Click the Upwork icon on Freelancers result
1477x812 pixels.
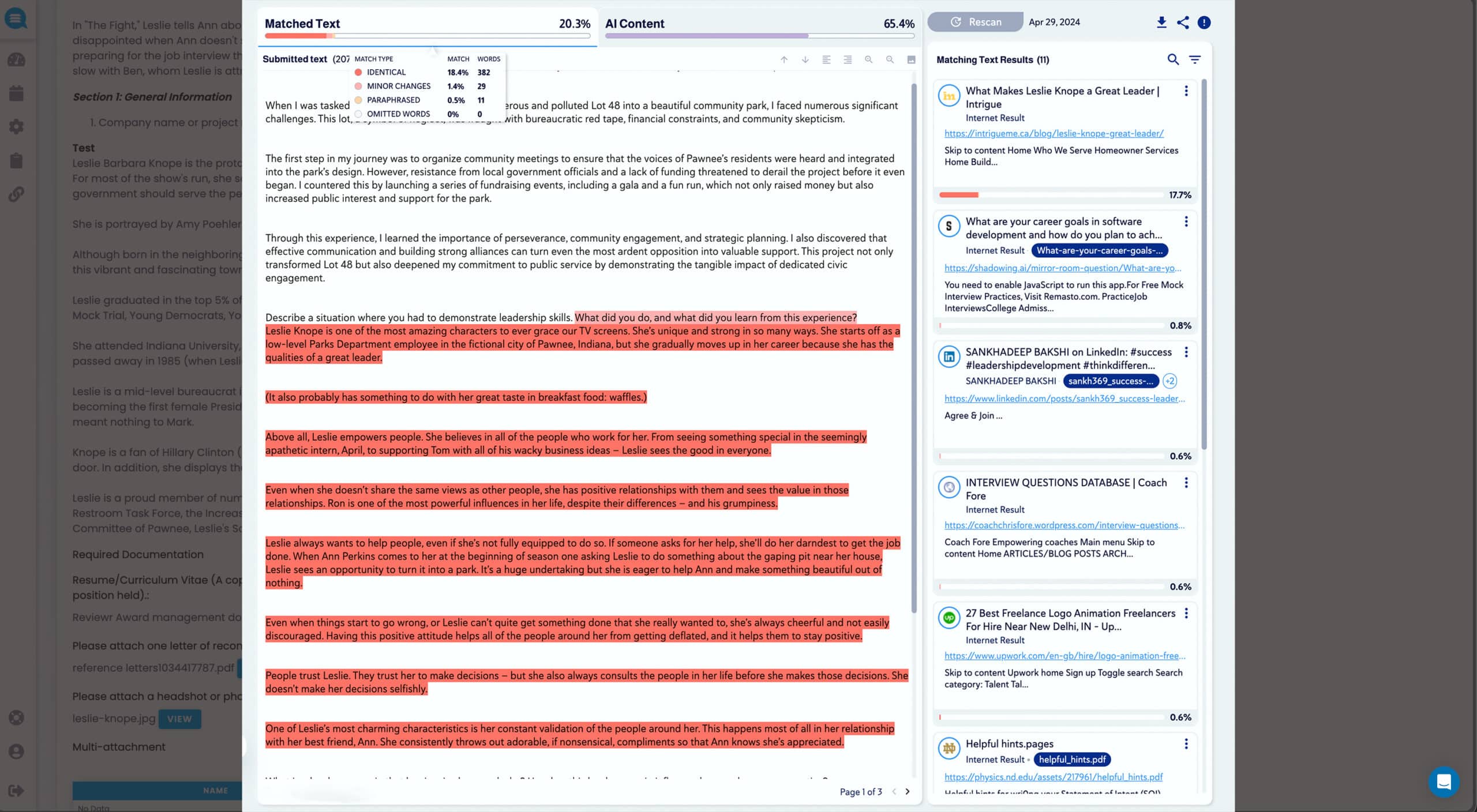click(949, 618)
